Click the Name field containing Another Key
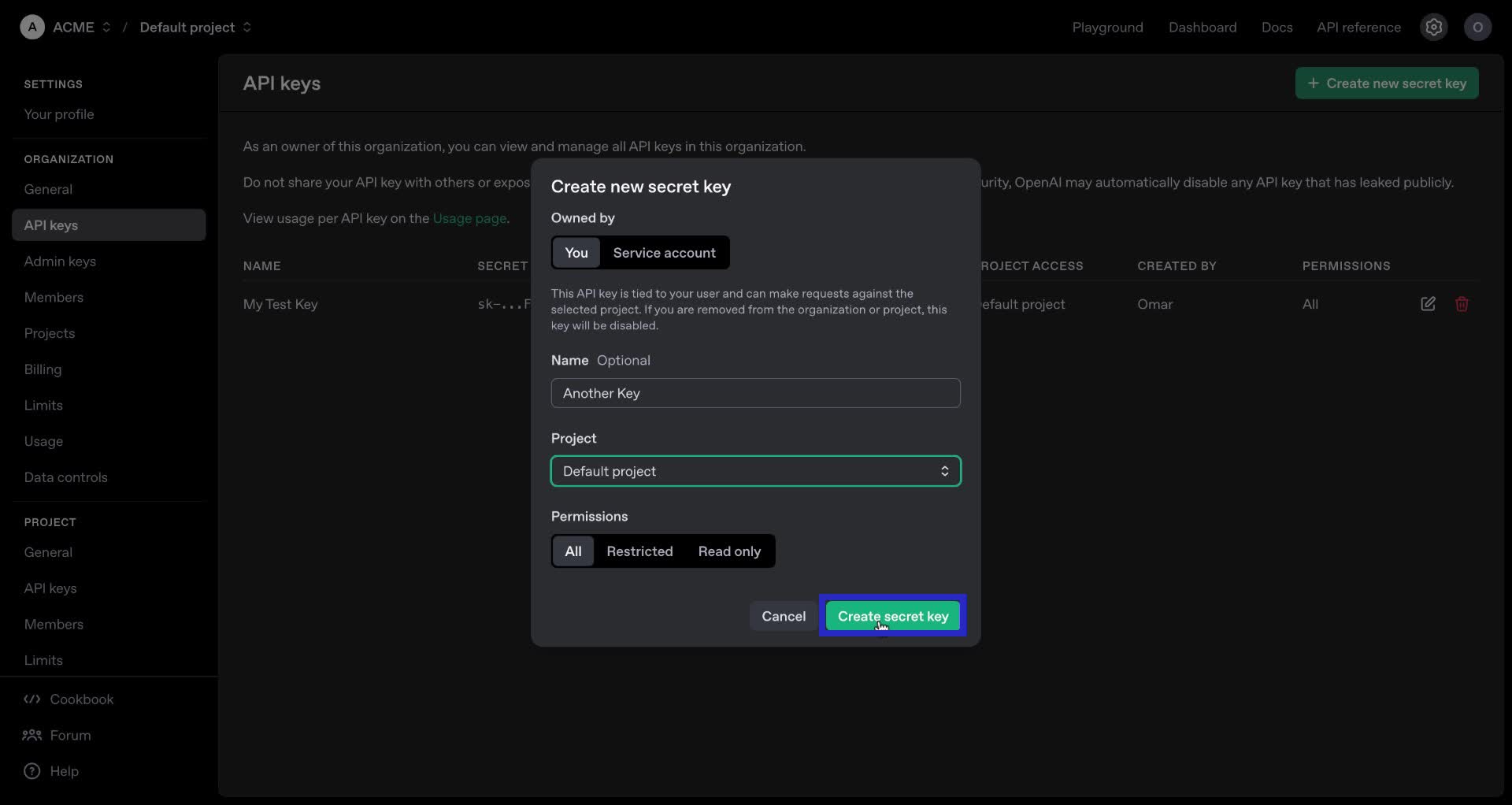This screenshot has height=805, width=1512. [x=755, y=393]
